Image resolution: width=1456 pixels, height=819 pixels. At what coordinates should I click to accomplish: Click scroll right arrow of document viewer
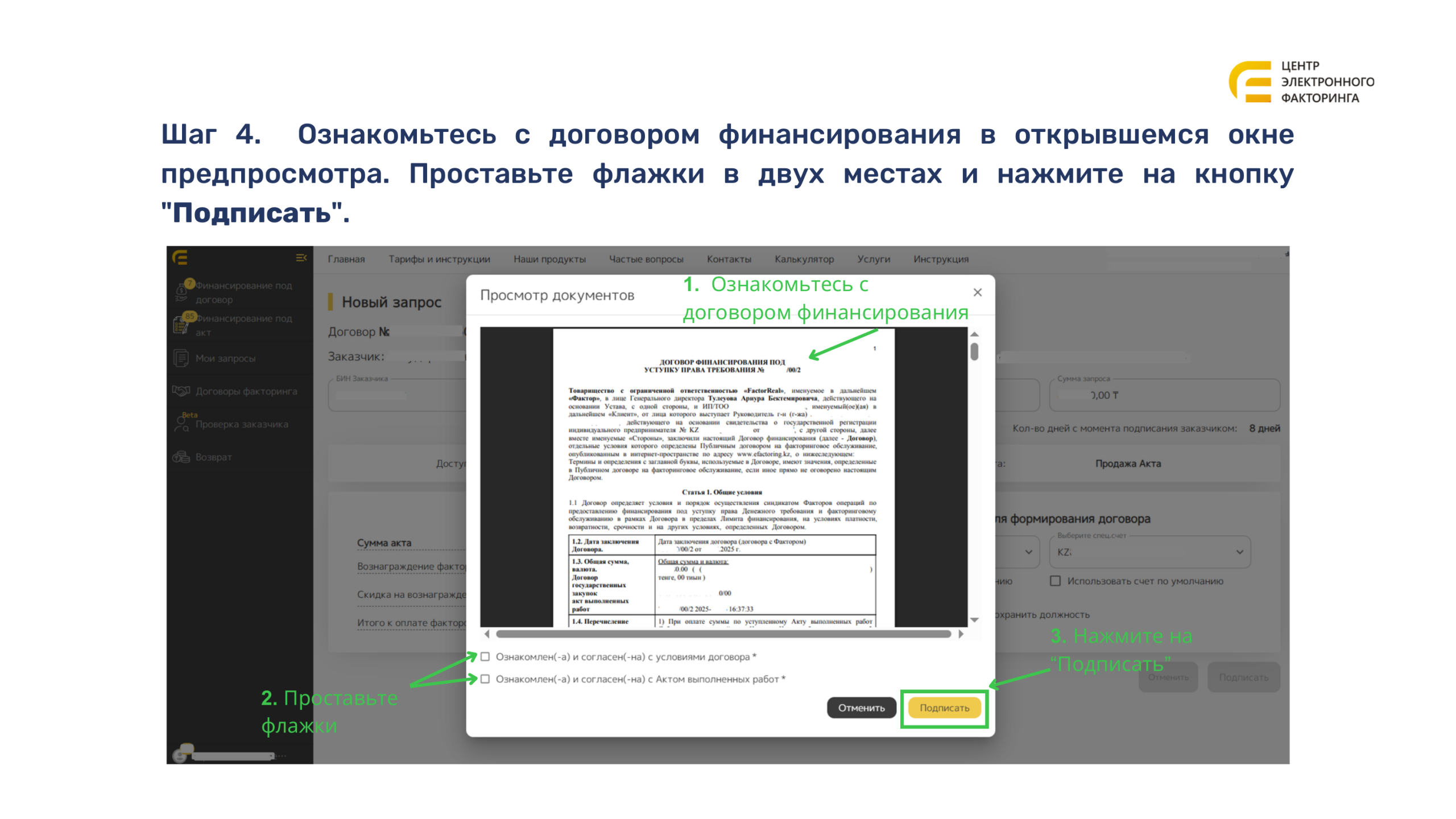tap(961, 634)
